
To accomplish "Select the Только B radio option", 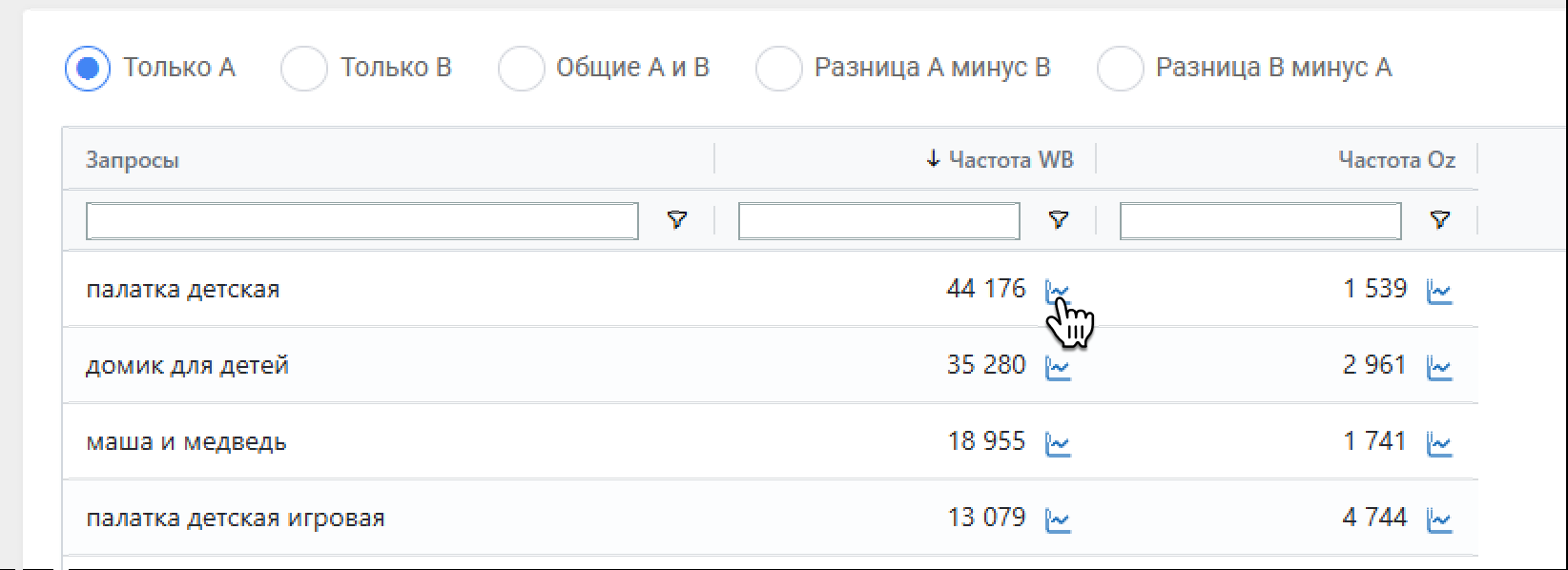I will click(x=304, y=69).
